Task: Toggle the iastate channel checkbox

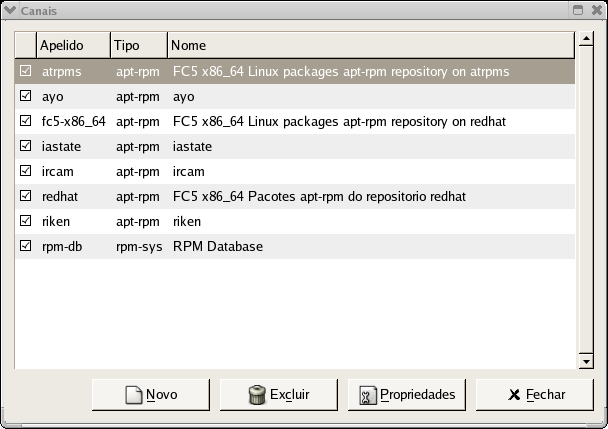Action: [x=26, y=147]
